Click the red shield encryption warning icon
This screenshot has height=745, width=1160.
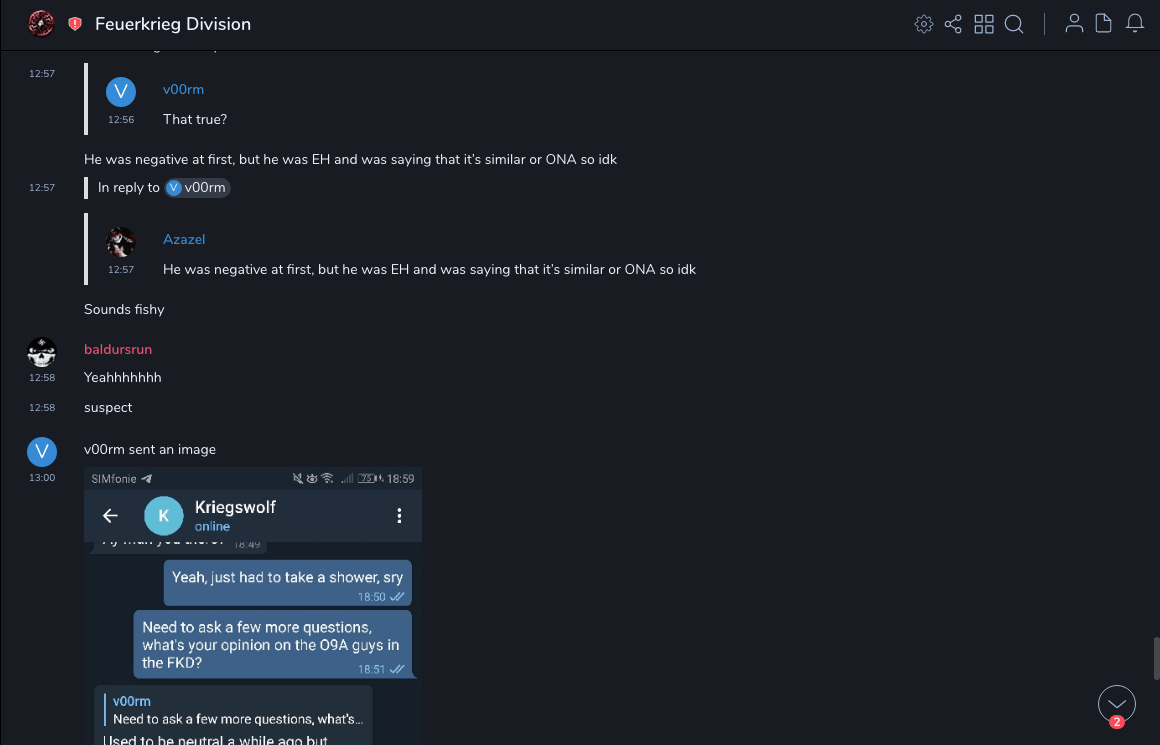pyautogui.click(x=75, y=24)
